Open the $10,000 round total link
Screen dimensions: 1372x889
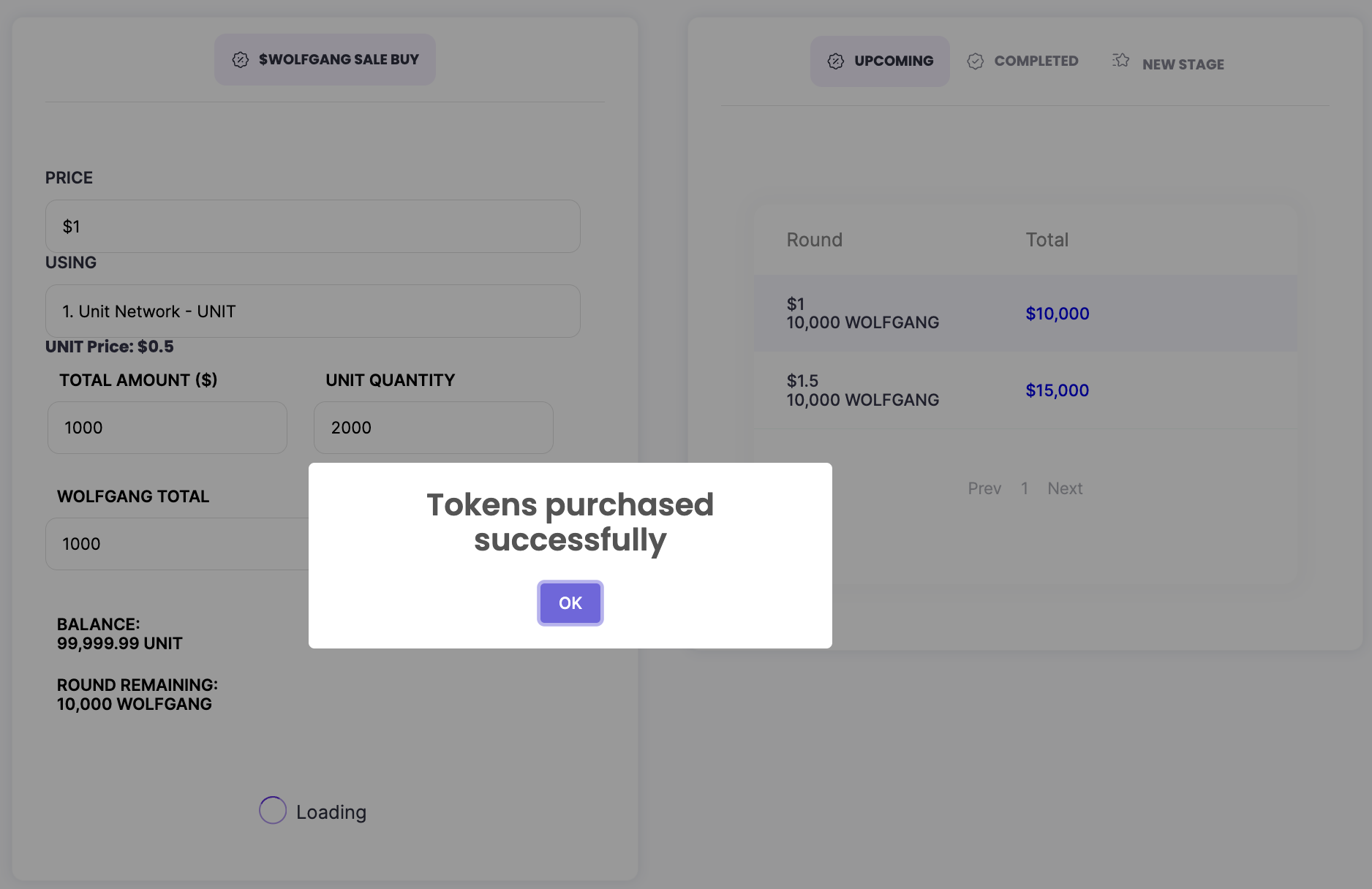(1058, 314)
